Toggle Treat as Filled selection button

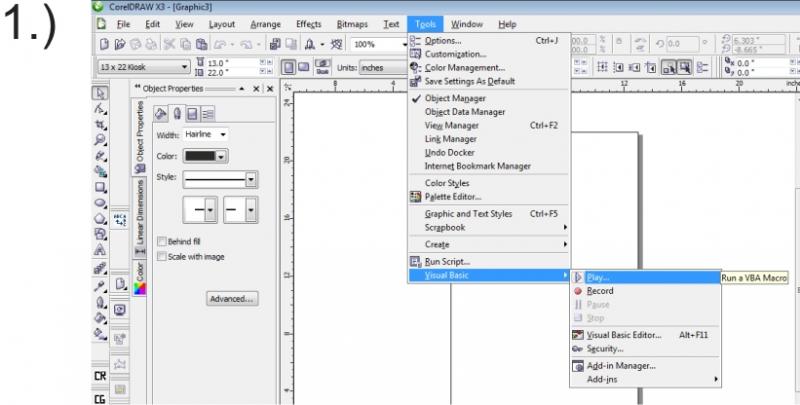click(x=685, y=67)
